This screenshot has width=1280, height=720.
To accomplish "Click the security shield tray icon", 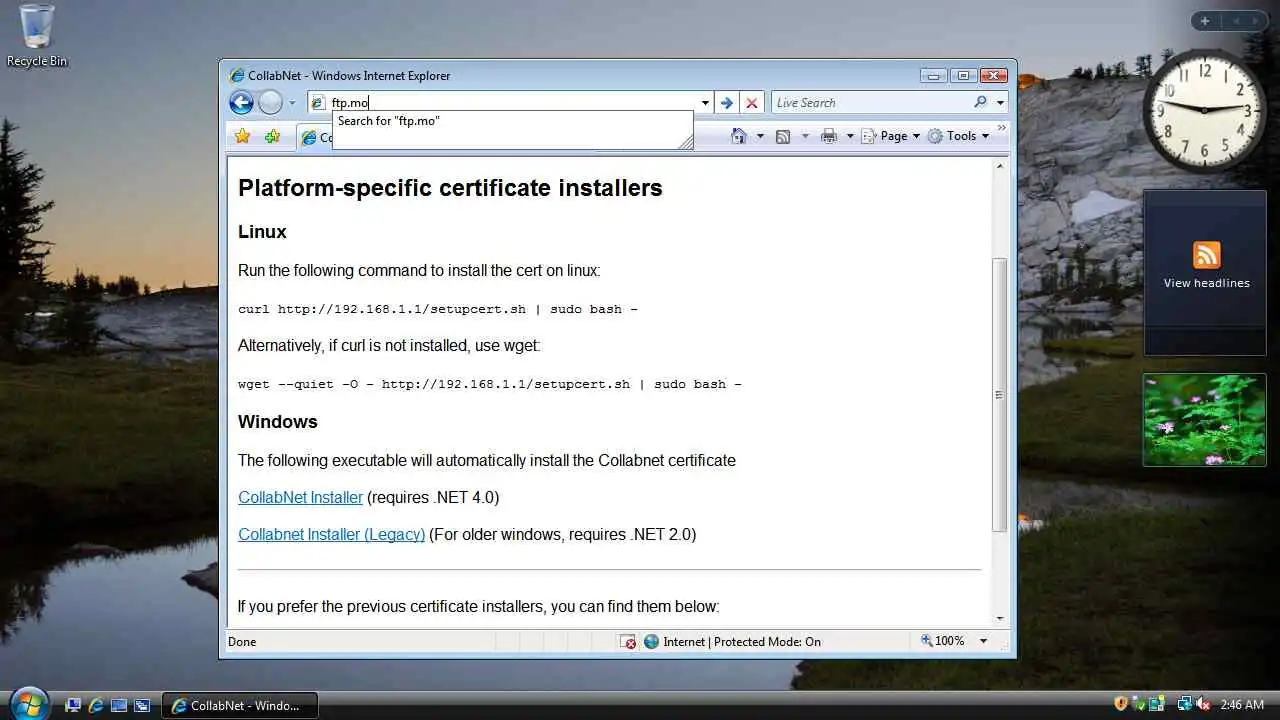I will pyautogui.click(x=1121, y=704).
